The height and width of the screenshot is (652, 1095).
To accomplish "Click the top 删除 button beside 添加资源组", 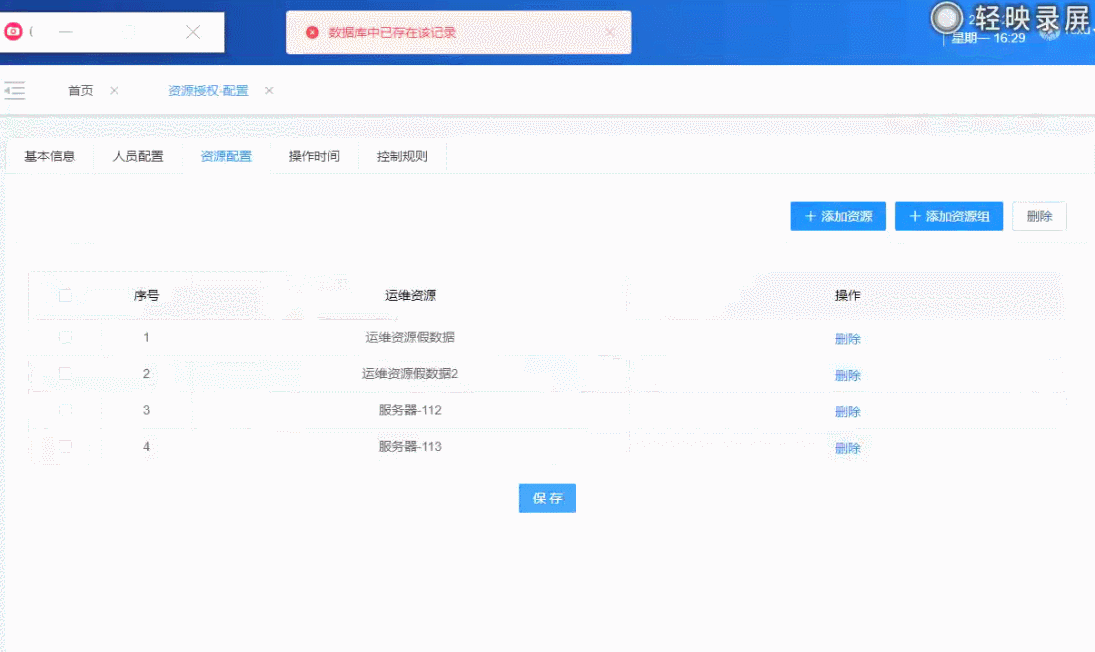I will pyautogui.click(x=1039, y=216).
